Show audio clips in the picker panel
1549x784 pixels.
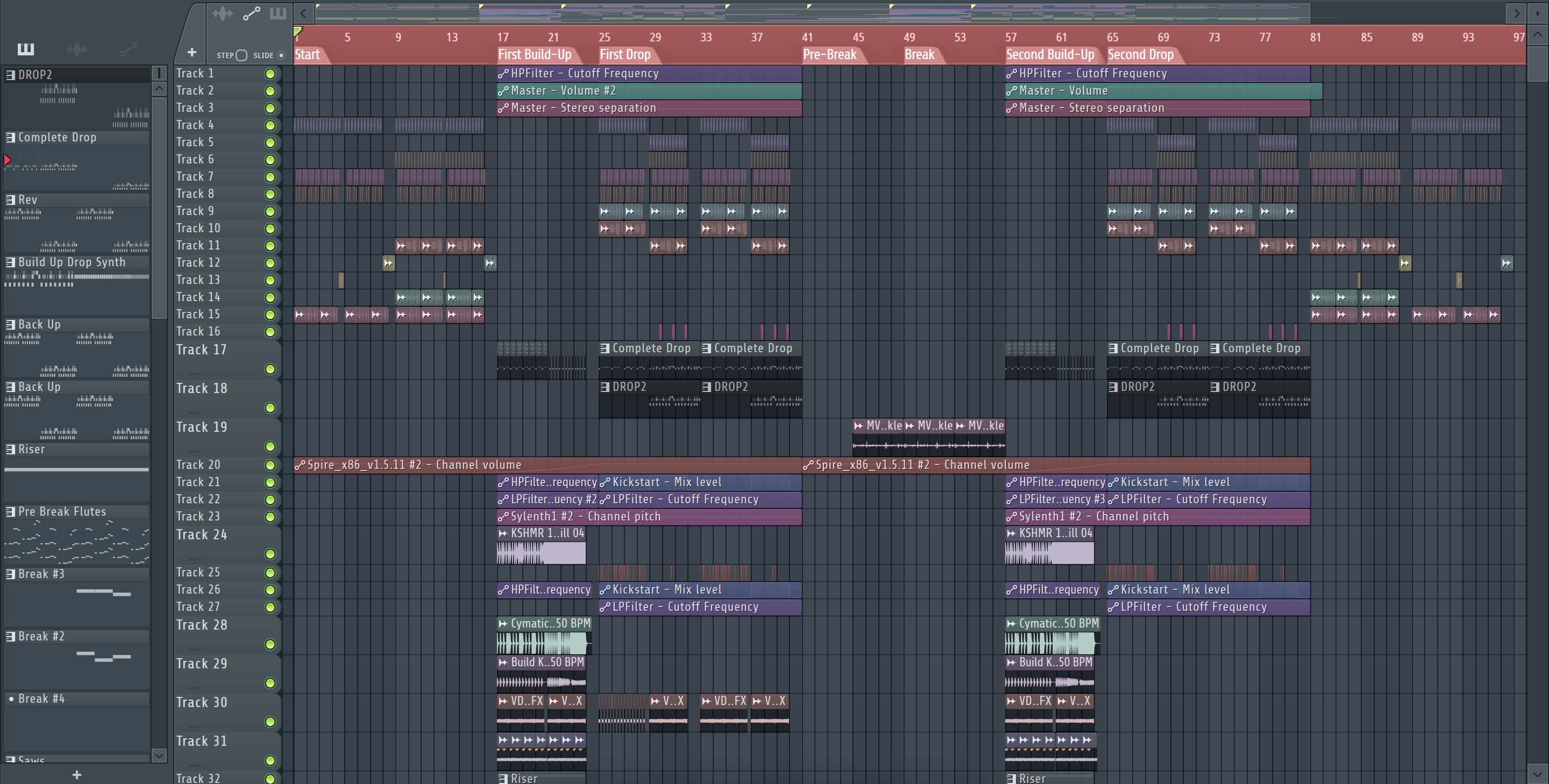(x=76, y=49)
